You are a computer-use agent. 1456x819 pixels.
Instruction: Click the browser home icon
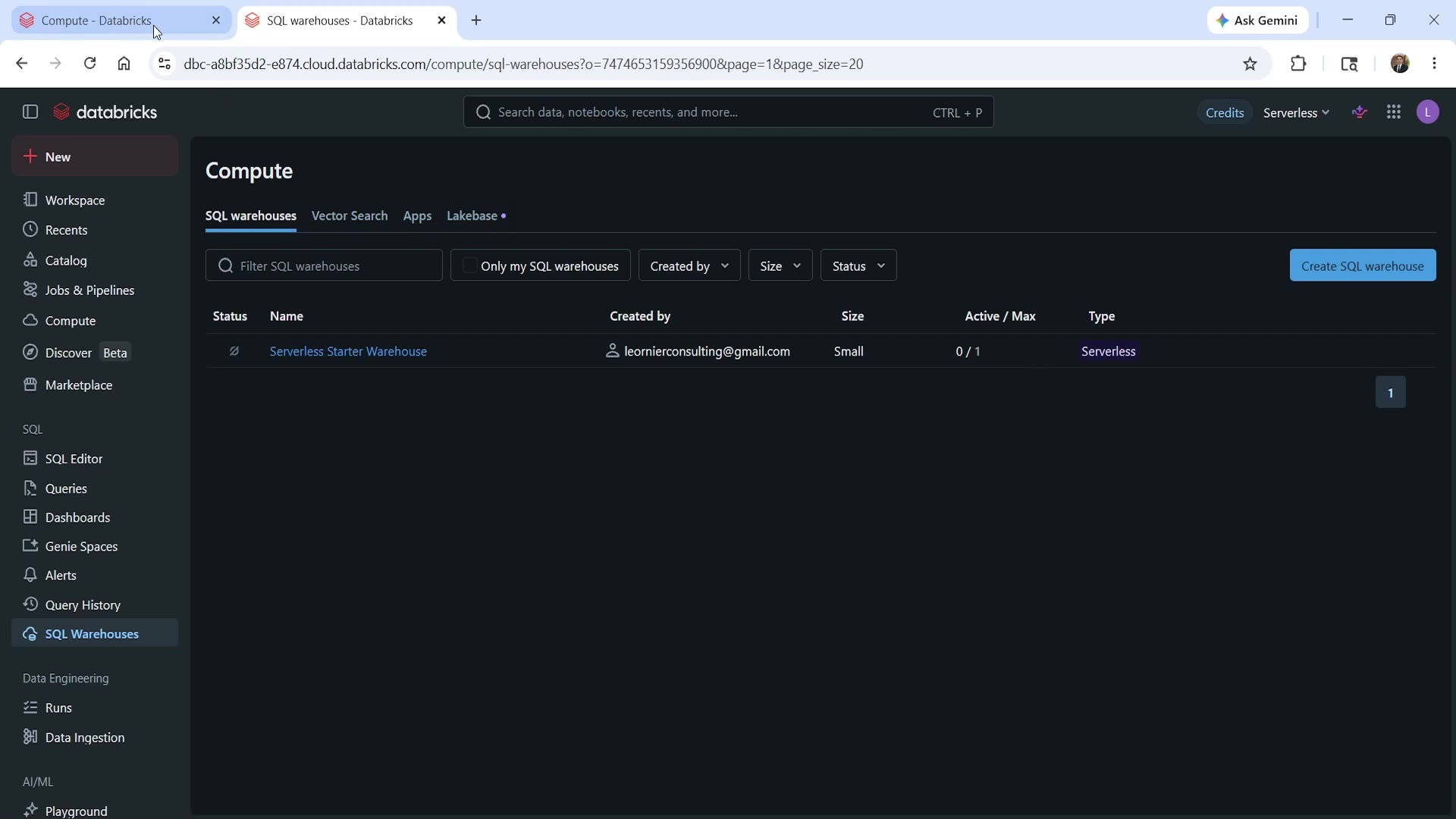pyautogui.click(x=124, y=64)
